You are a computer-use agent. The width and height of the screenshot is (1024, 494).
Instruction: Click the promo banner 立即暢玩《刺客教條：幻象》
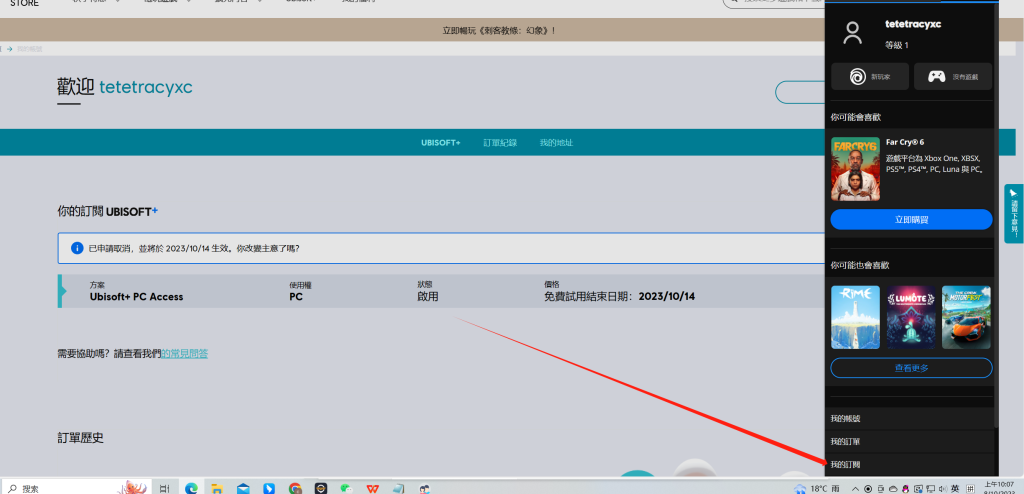point(499,30)
